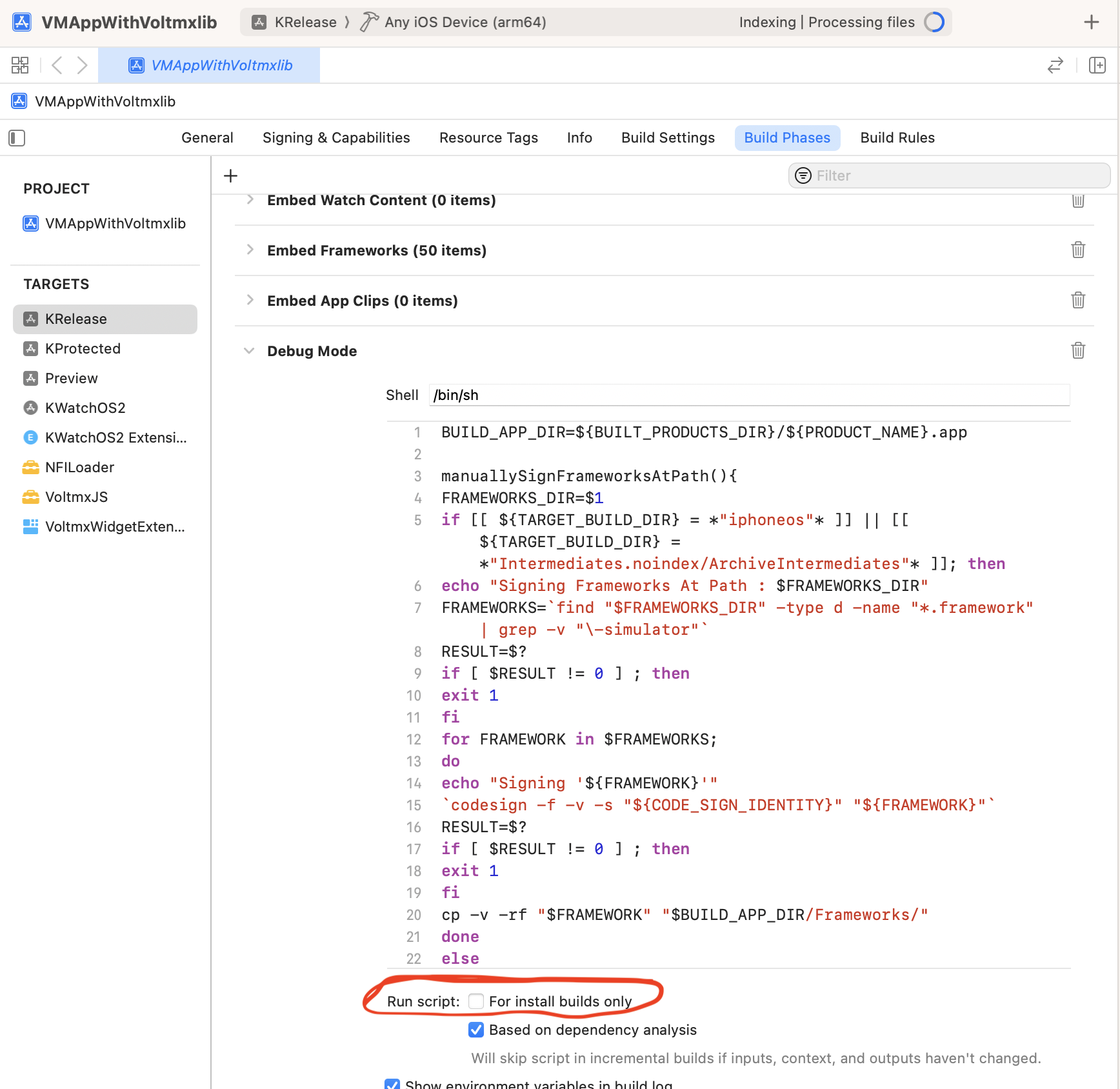
Task: Hide the project and targets sidebar
Action: 17,138
